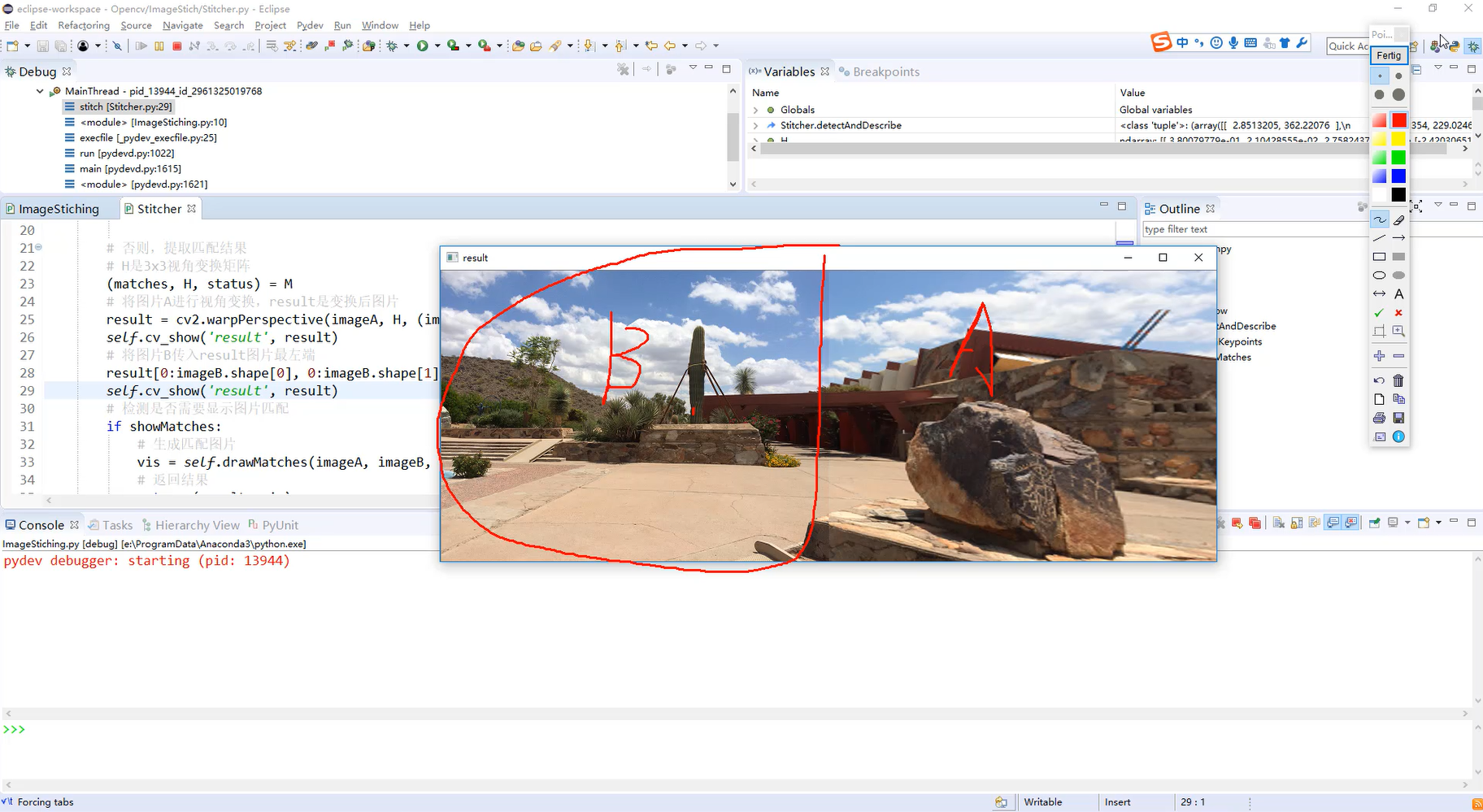1483x812 pixels.
Task: Select the smallest pen-size dot
Action: point(1380,76)
